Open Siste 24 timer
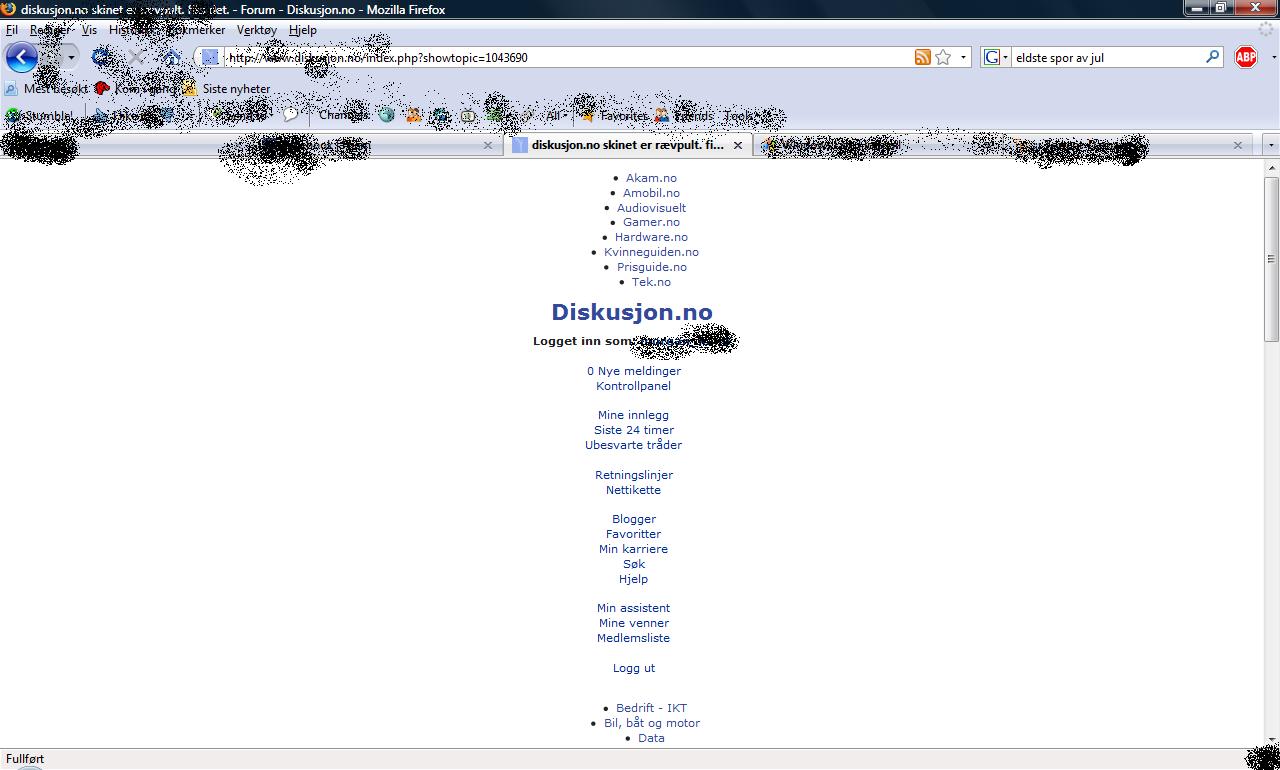 (634, 430)
